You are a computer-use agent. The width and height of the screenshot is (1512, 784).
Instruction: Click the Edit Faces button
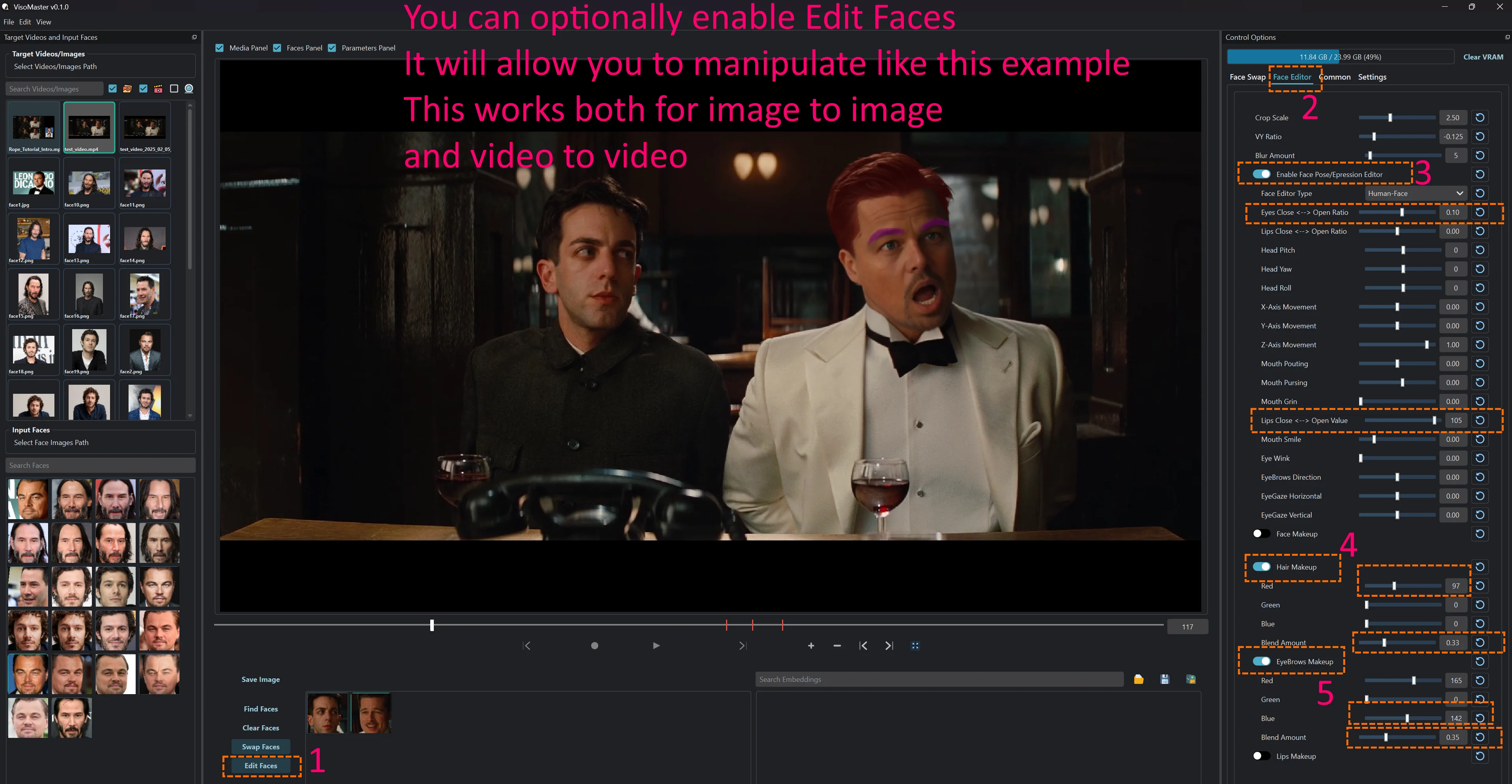(x=261, y=765)
